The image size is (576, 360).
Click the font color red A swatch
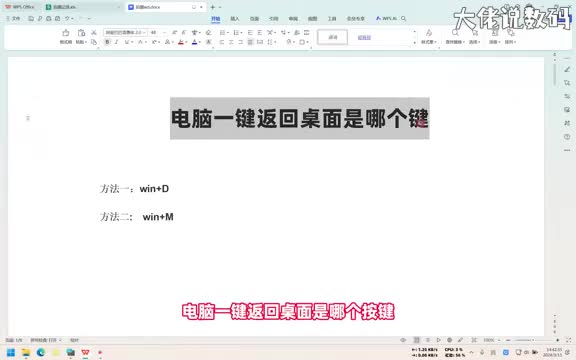pos(181,42)
